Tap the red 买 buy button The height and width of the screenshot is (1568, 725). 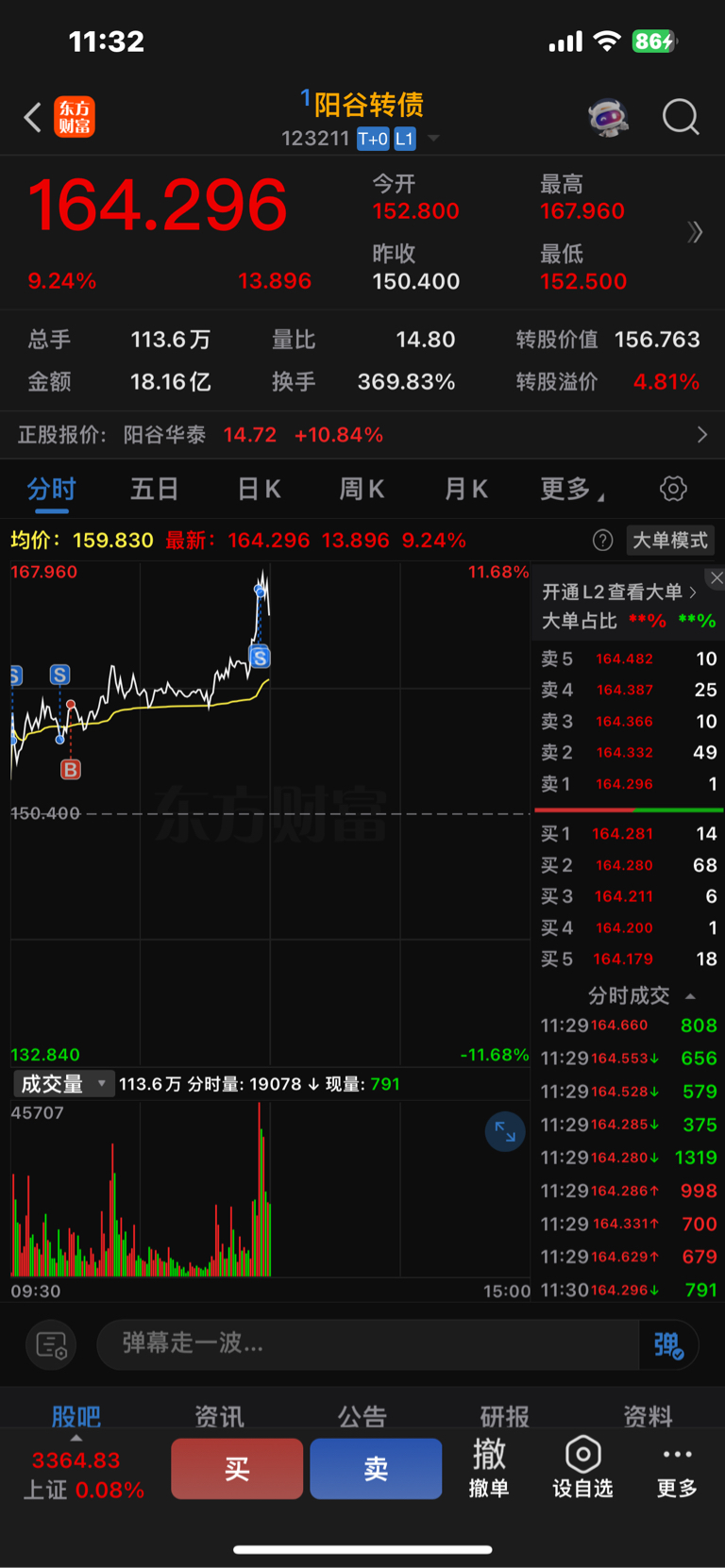237,1468
